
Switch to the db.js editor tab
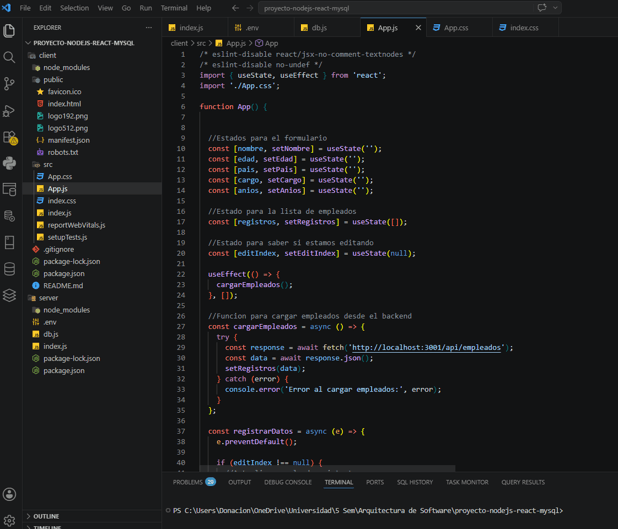327,28
